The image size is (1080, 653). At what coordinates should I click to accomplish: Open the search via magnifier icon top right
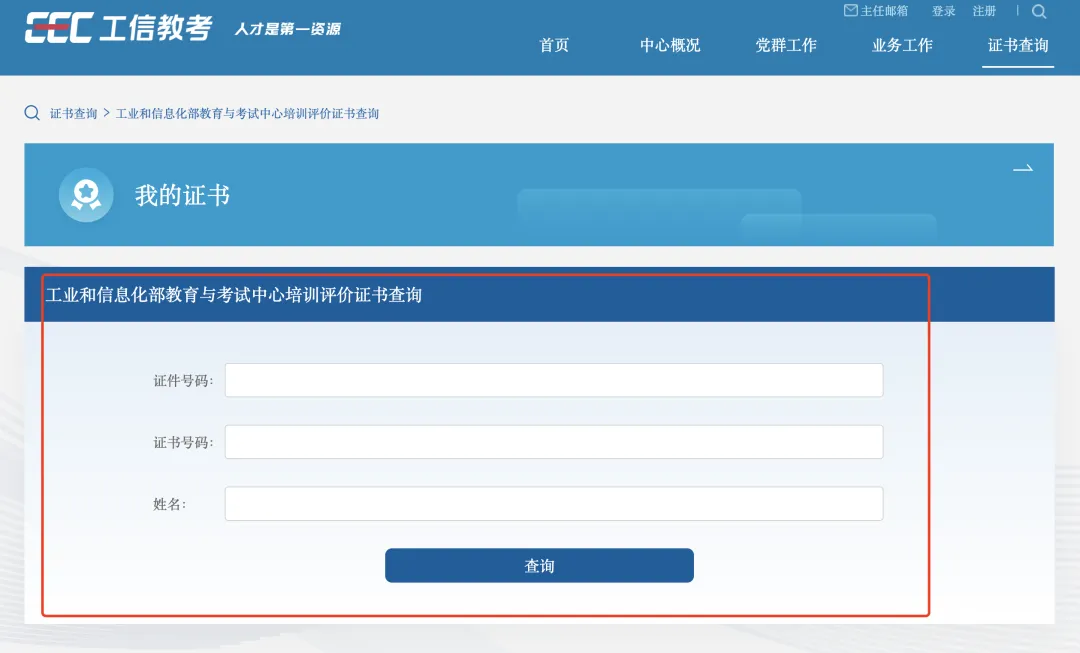point(1038,11)
